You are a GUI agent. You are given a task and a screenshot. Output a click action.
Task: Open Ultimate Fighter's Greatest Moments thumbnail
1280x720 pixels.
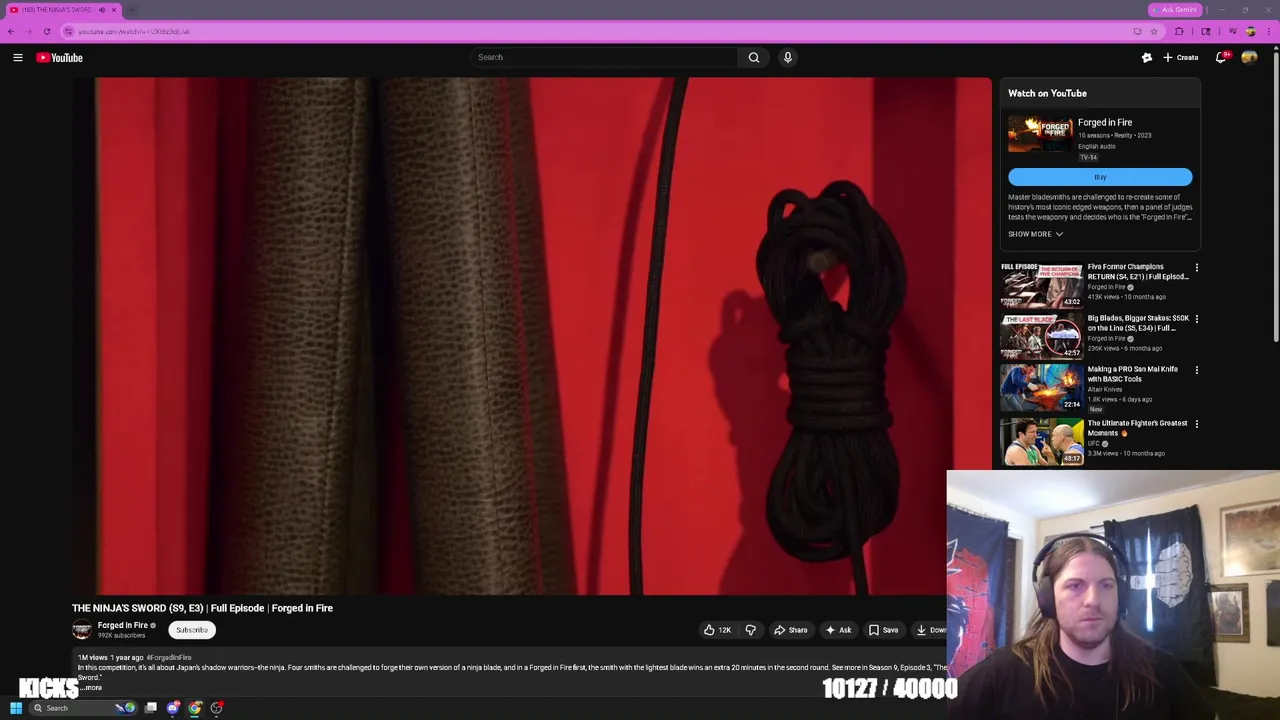1041,441
